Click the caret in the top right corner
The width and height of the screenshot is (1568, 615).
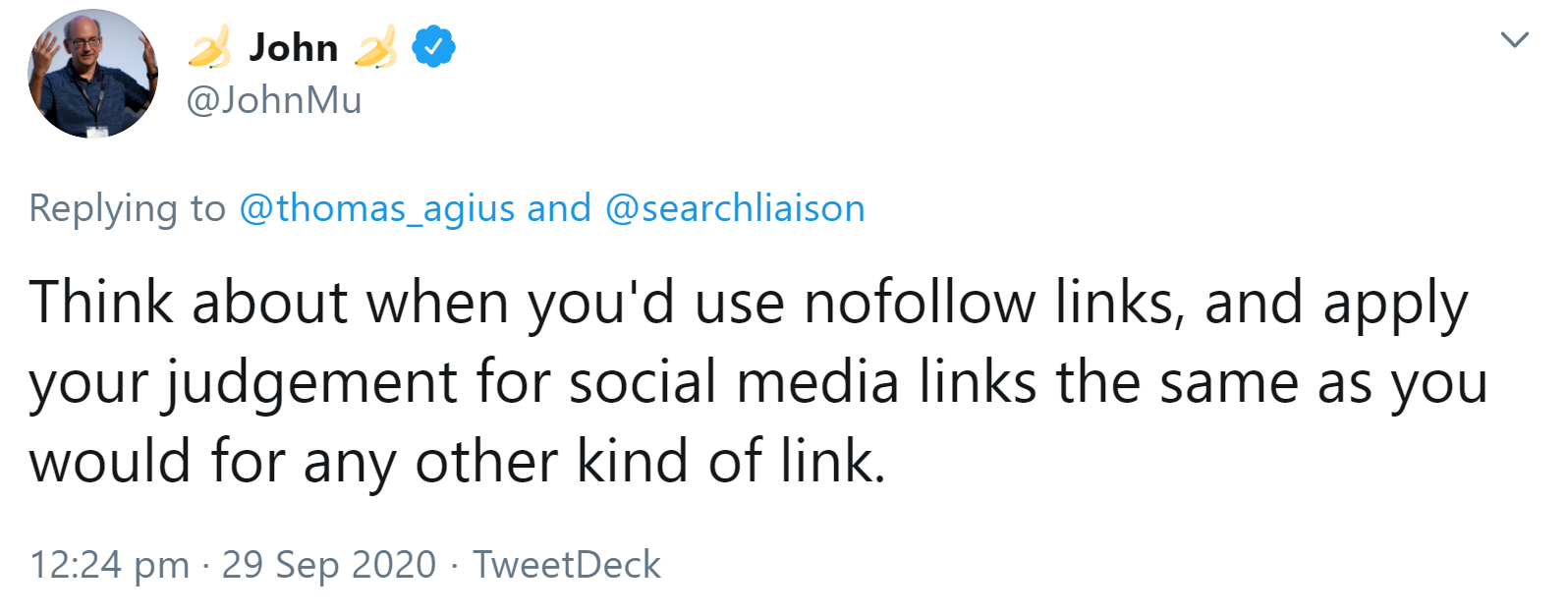pyautogui.click(x=1514, y=39)
